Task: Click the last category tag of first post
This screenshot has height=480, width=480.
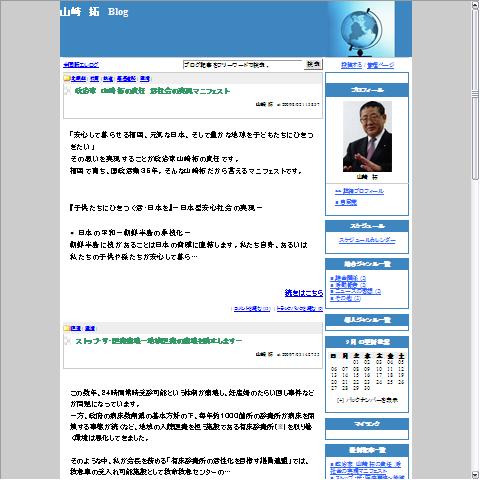Action: tap(145, 79)
